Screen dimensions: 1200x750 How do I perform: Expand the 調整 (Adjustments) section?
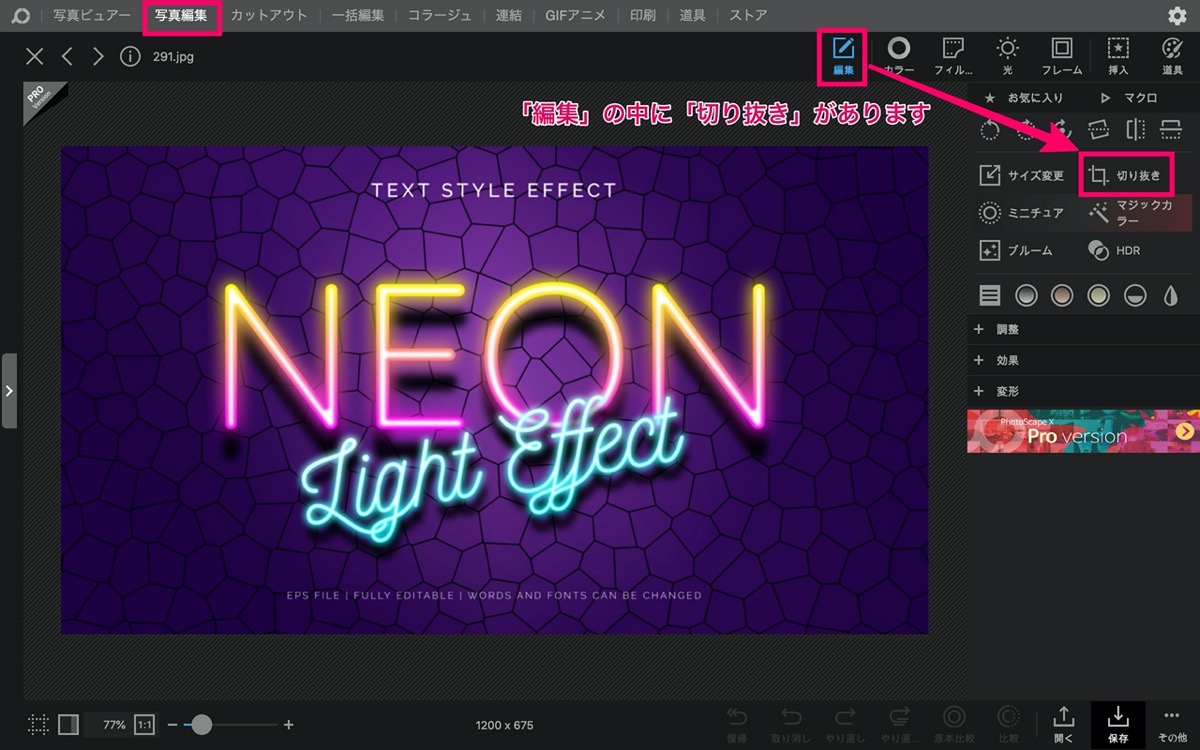point(1083,329)
